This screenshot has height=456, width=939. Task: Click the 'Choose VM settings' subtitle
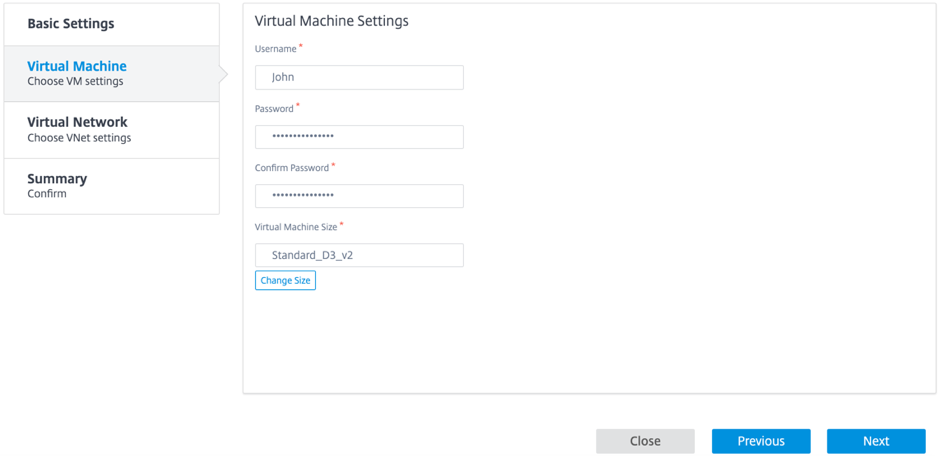pos(75,81)
